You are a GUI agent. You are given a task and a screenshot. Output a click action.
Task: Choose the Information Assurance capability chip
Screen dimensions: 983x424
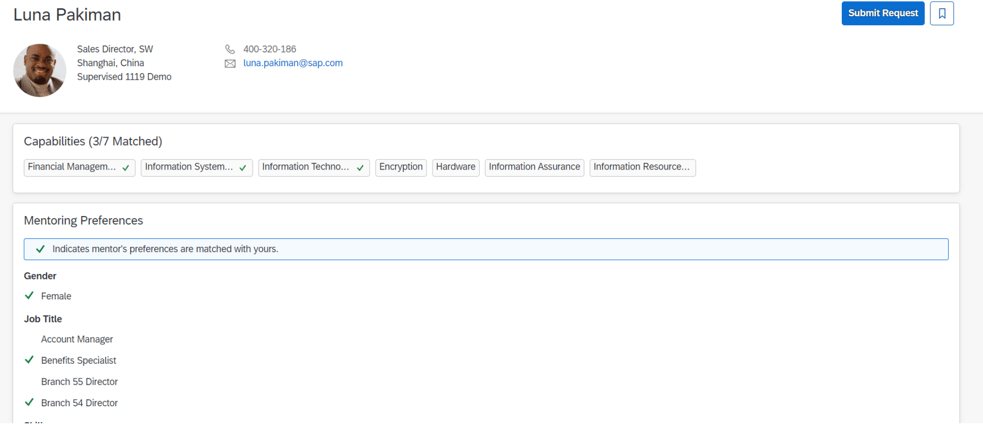pos(534,167)
